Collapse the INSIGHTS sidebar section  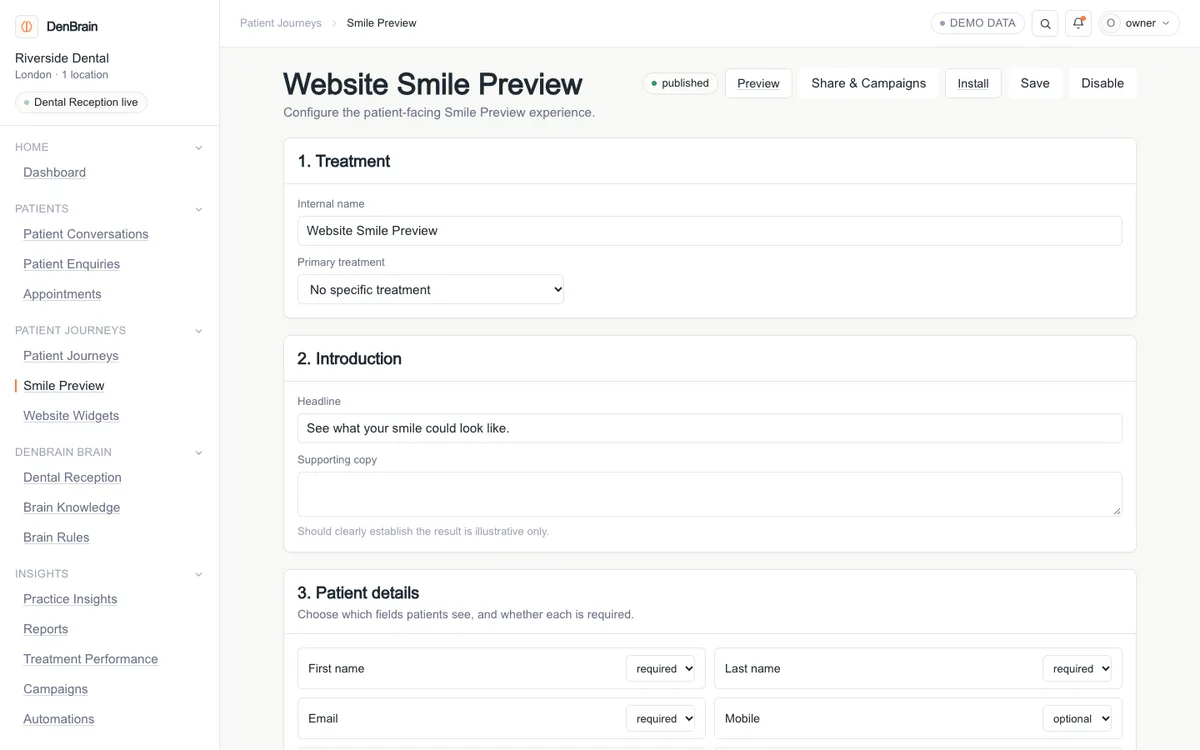pos(198,575)
